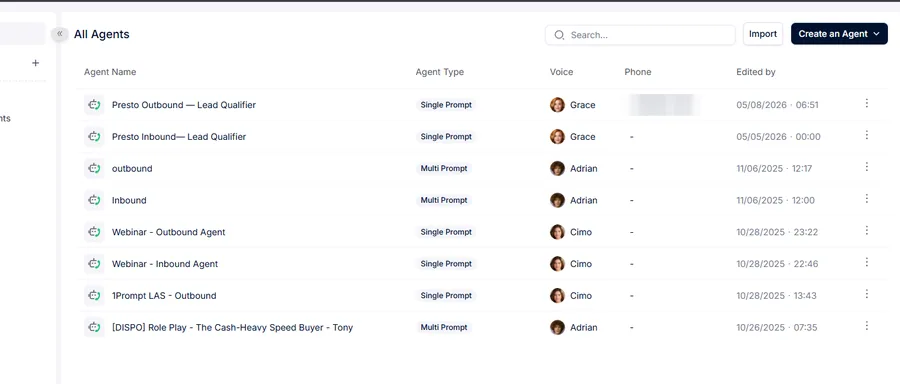Open three-dot menu for DISPO Role Play row
The width and height of the screenshot is (900, 384).
click(x=867, y=326)
